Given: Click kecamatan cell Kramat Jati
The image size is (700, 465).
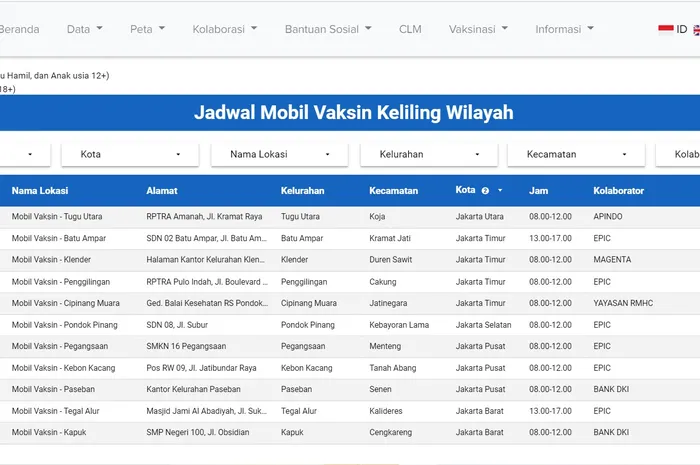Looking at the screenshot, I should click(390, 238).
